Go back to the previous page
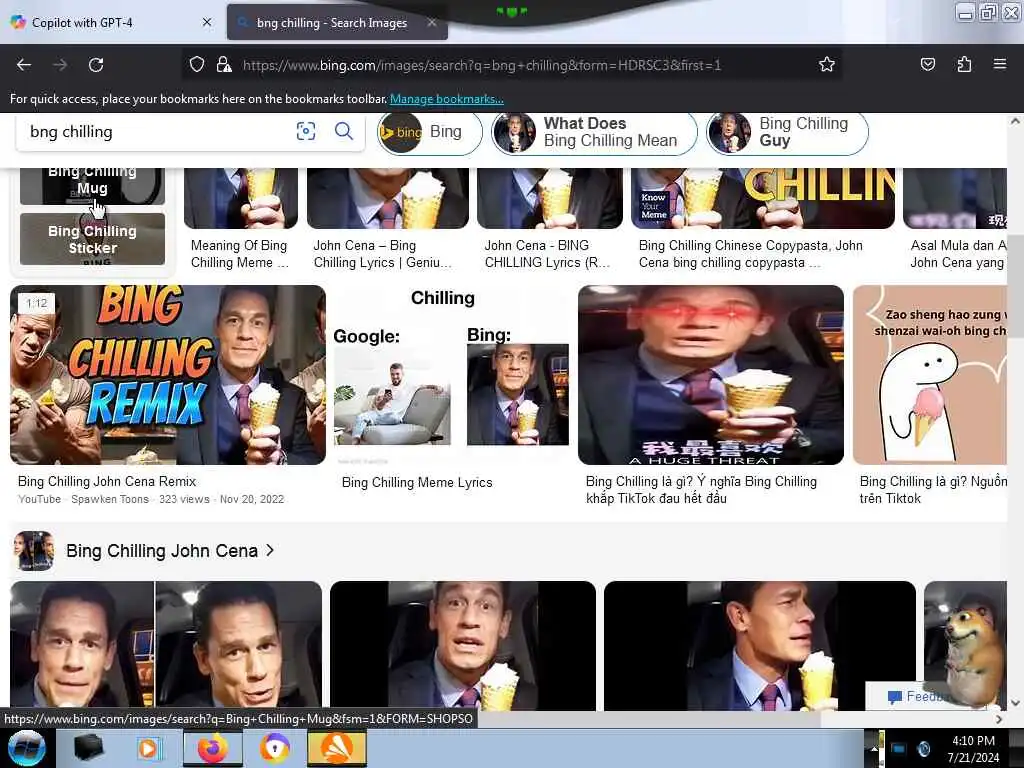 (24, 65)
